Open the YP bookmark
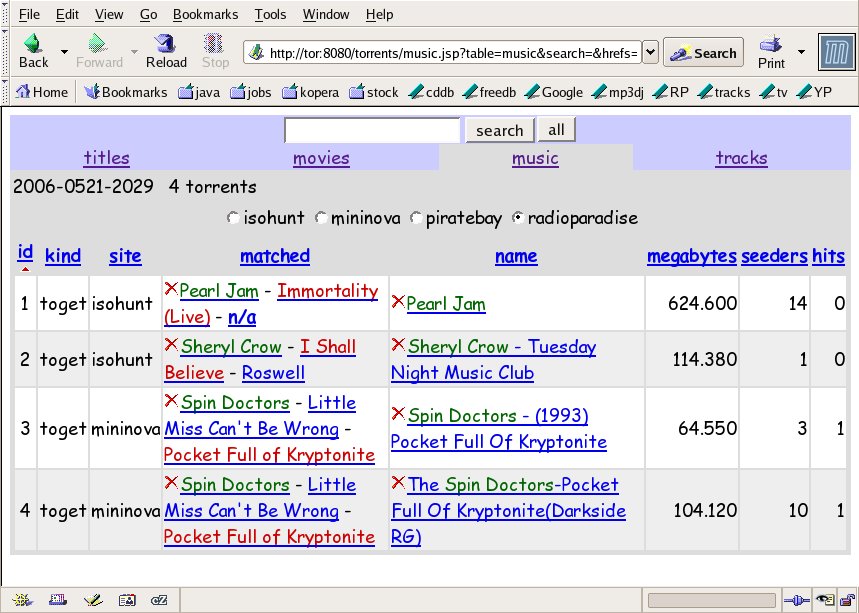 (815, 92)
